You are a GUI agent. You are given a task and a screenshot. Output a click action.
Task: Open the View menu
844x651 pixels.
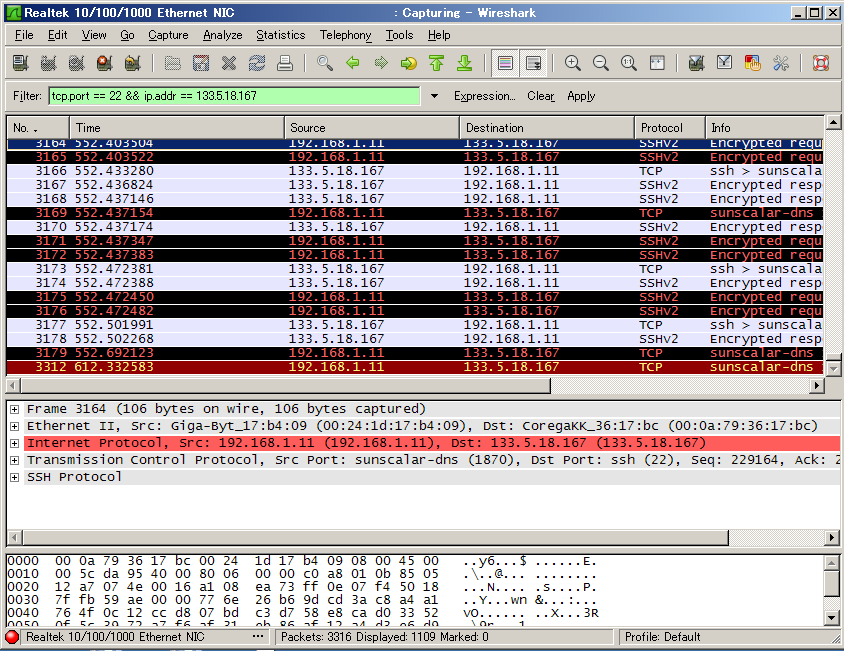click(94, 35)
